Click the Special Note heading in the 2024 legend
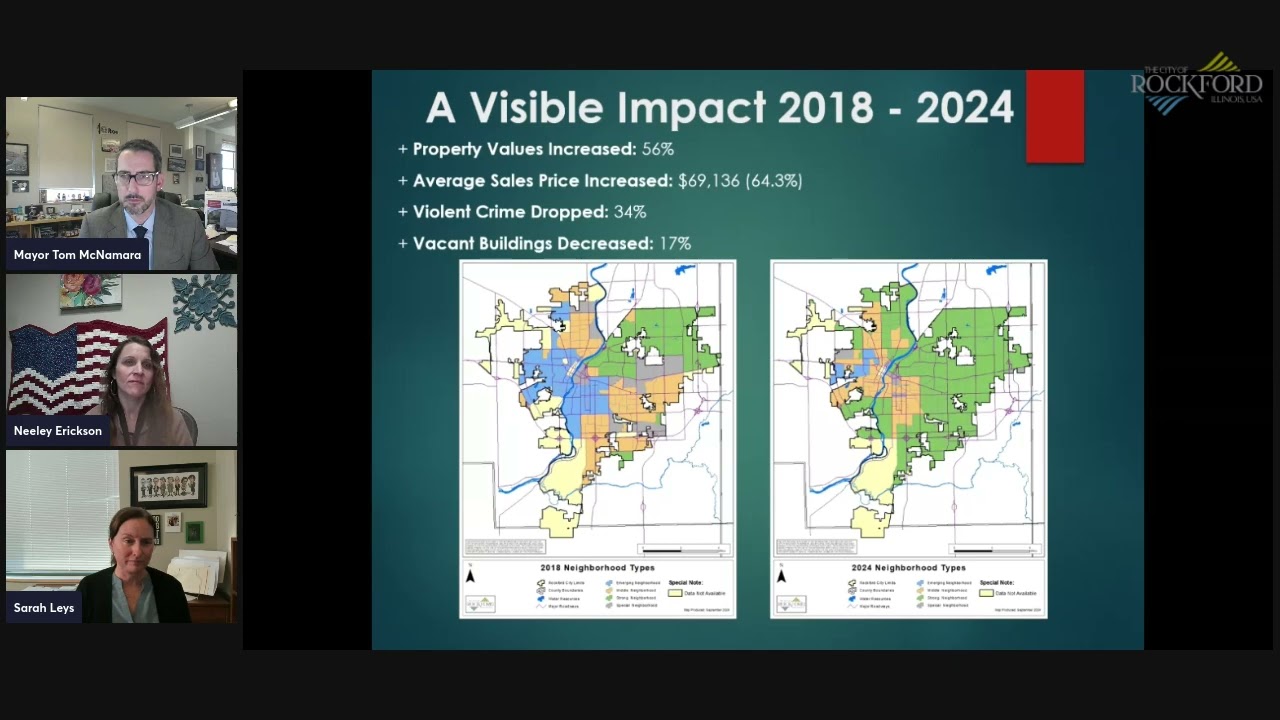This screenshot has width=1280, height=720. [x=997, y=582]
